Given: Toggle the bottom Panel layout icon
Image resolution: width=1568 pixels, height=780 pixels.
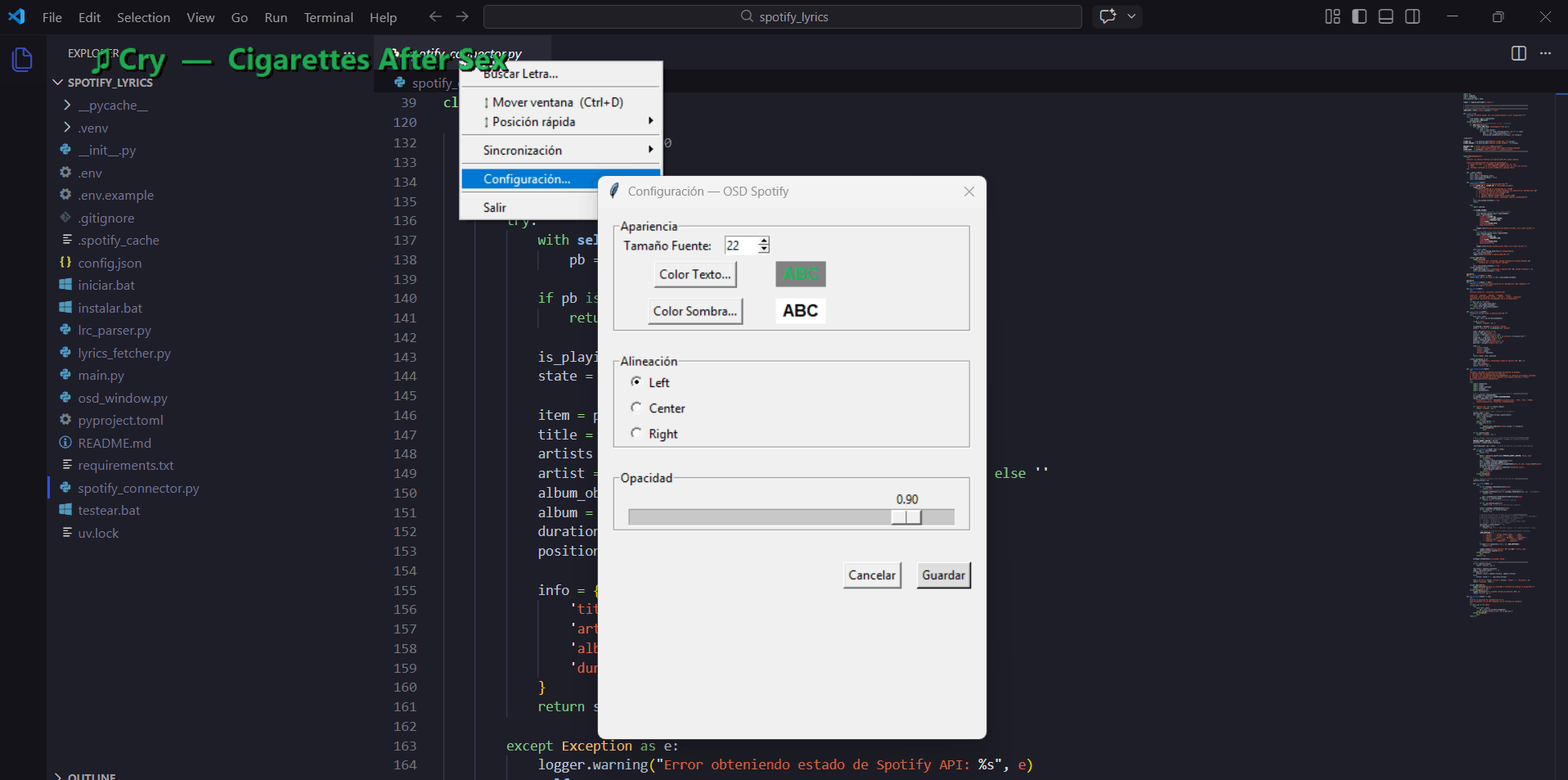Looking at the screenshot, I should click(x=1386, y=17).
